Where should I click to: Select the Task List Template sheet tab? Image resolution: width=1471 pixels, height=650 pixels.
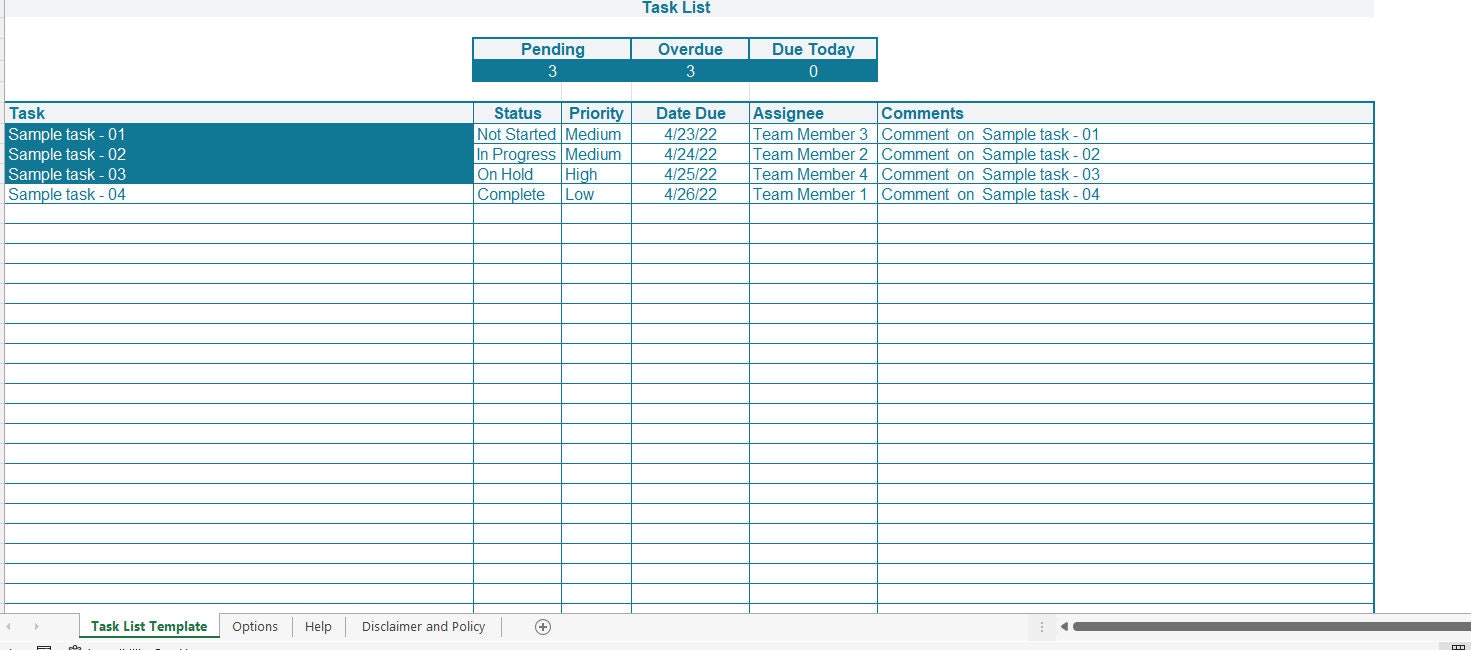click(148, 626)
